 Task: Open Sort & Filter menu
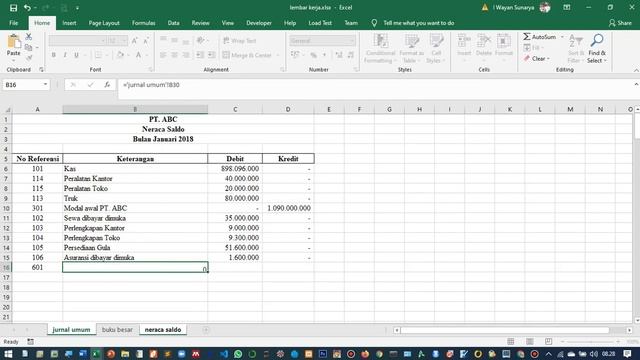point(576,49)
